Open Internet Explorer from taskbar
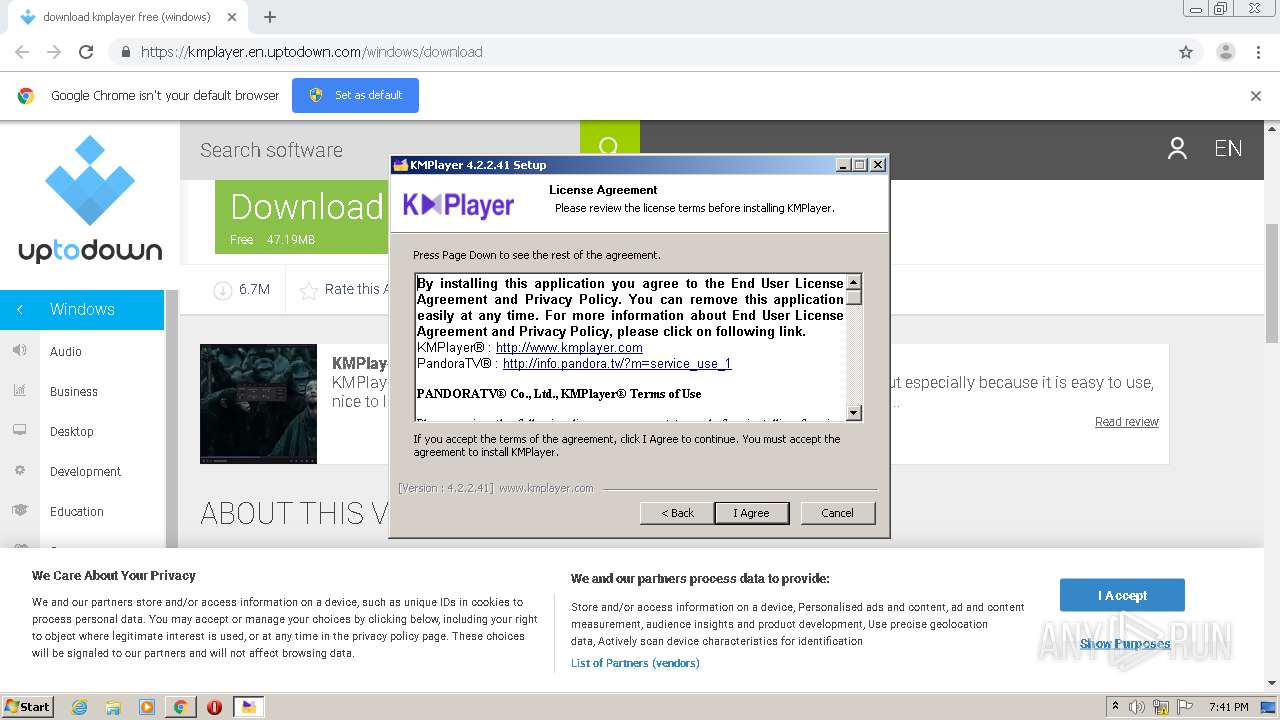1280x720 pixels. (x=80, y=707)
